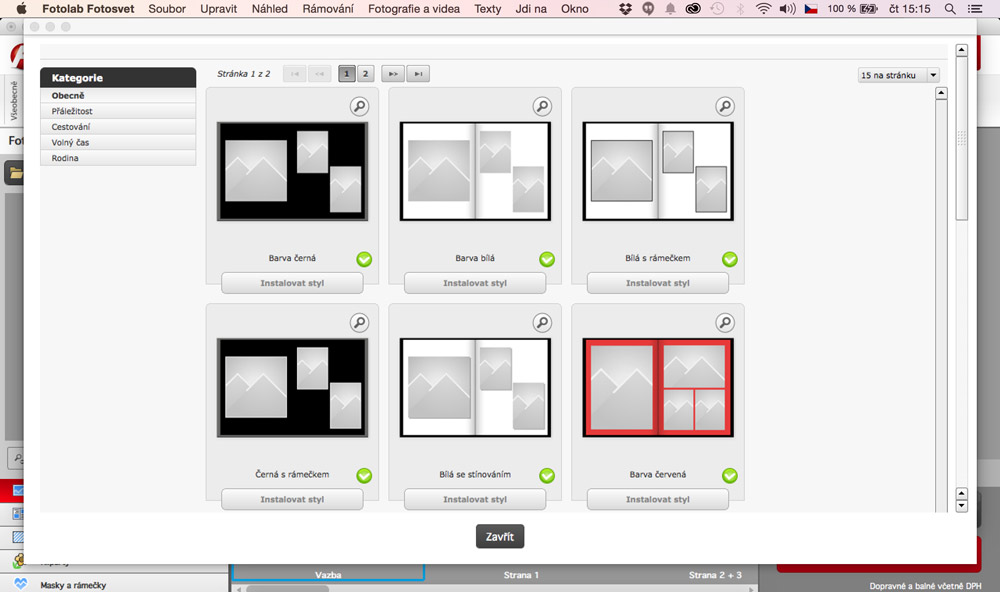Click magnifier icon on Barva červená style
Screen dimensions: 1000x592
[x=725, y=322]
